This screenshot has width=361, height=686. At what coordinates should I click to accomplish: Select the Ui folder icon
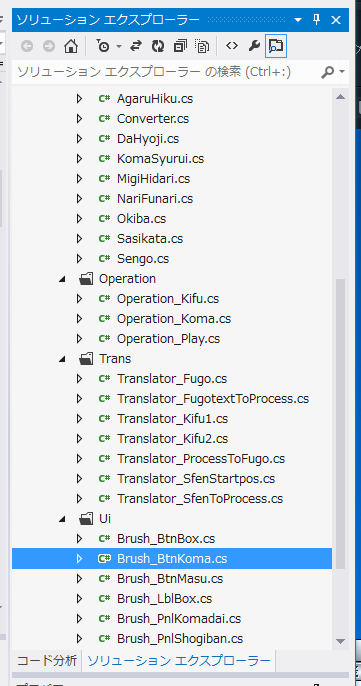[x=86, y=519]
